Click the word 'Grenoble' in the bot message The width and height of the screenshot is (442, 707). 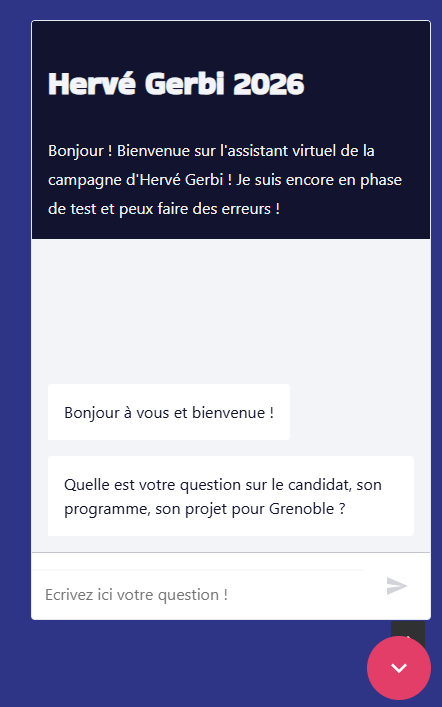tap(301, 509)
